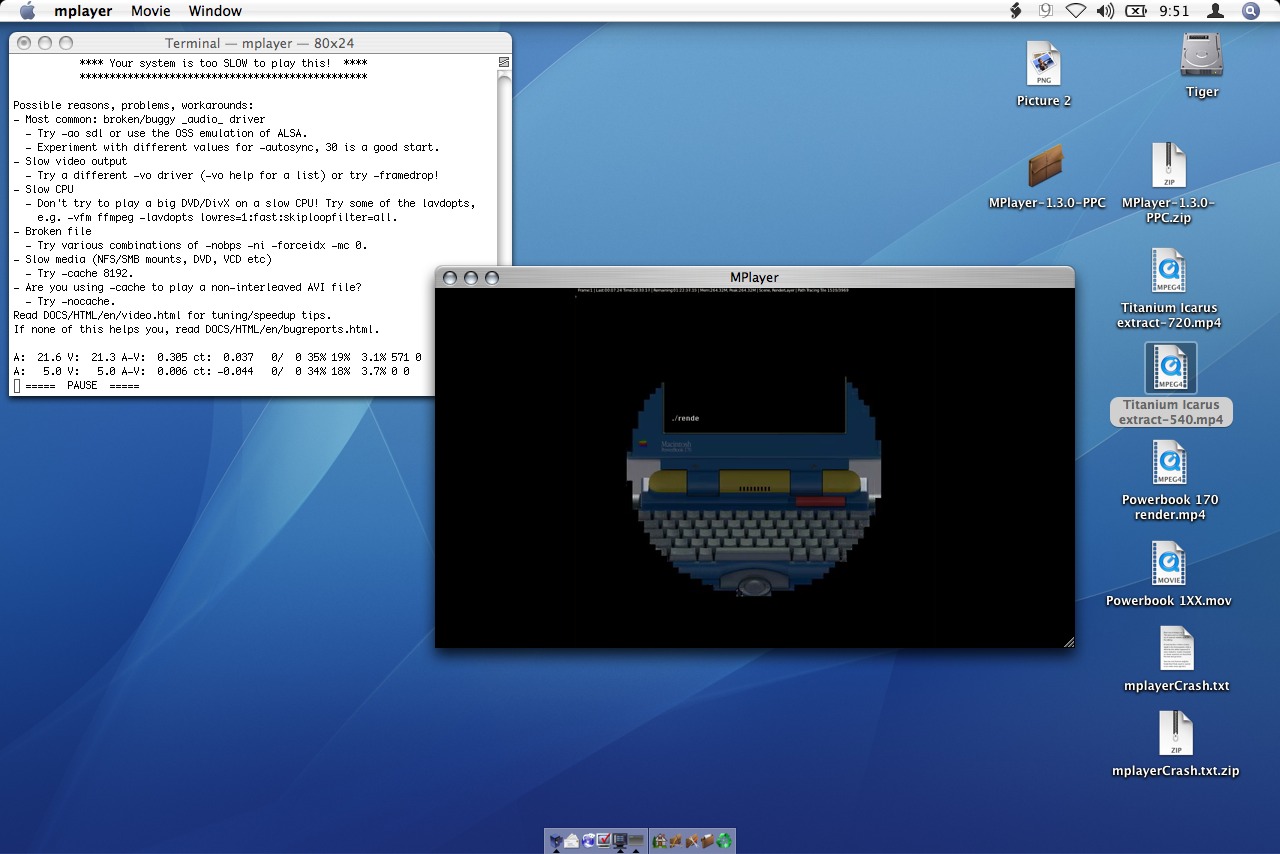Viewport: 1280px width, 854px height.
Task: Open the Window menu in menu bar
Action: tap(215, 11)
